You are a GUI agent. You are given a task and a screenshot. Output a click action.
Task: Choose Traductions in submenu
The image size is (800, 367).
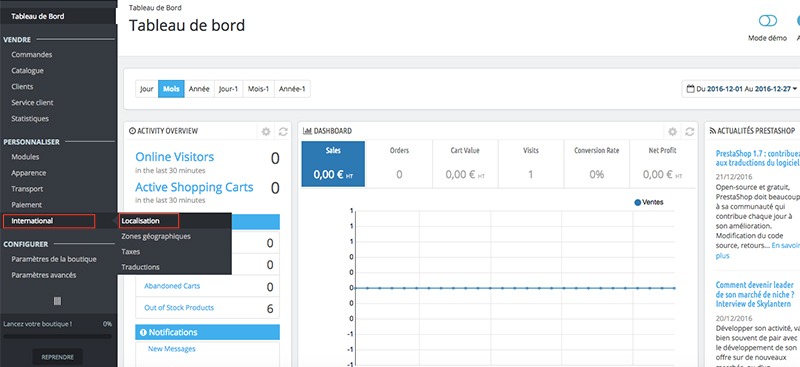coord(140,267)
